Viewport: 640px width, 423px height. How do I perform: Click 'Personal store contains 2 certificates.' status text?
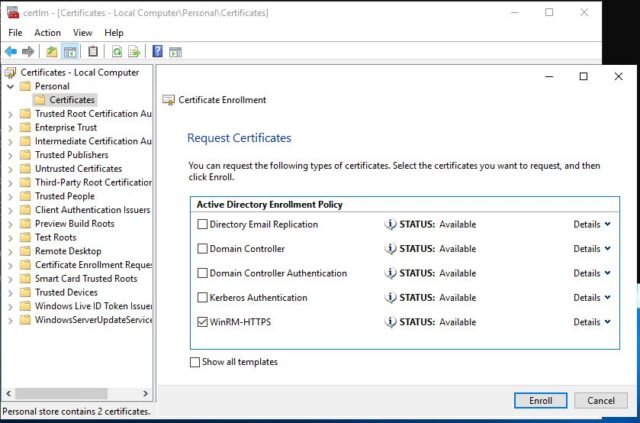(76, 412)
